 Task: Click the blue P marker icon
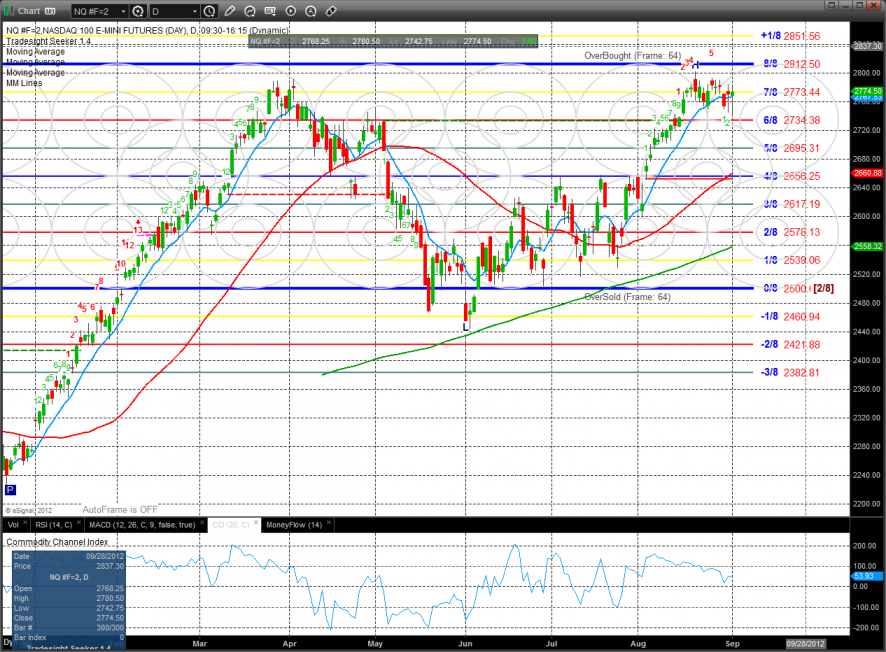click(10, 490)
